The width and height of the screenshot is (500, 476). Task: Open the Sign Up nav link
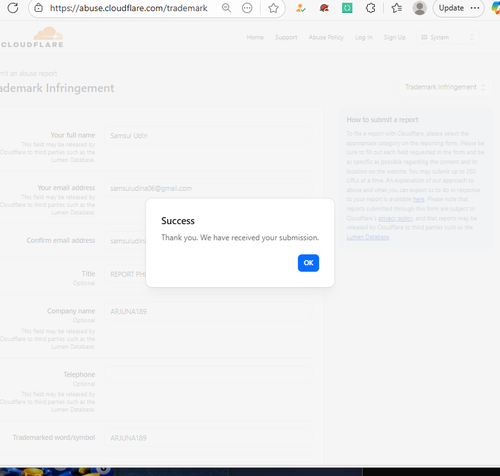(x=395, y=37)
